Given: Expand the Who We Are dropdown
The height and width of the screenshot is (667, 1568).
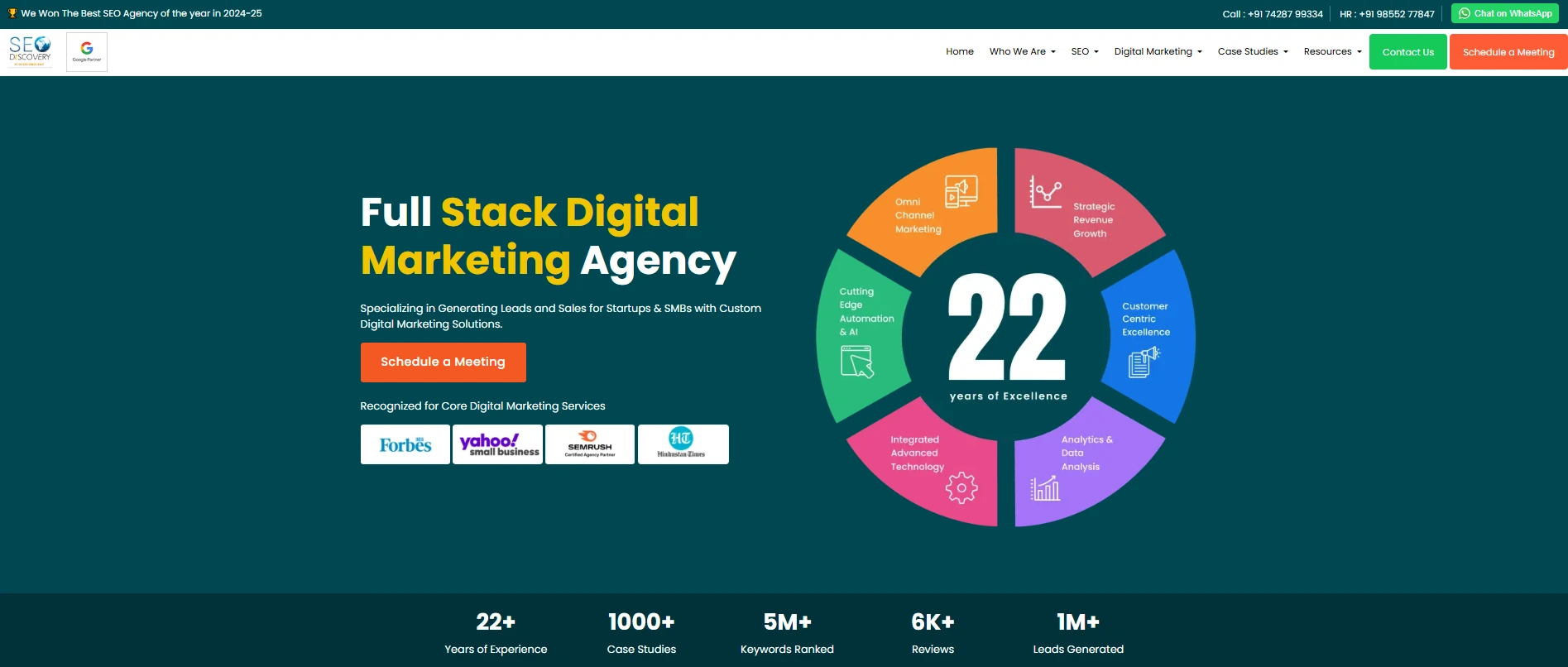Looking at the screenshot, I should point(1022,51).
